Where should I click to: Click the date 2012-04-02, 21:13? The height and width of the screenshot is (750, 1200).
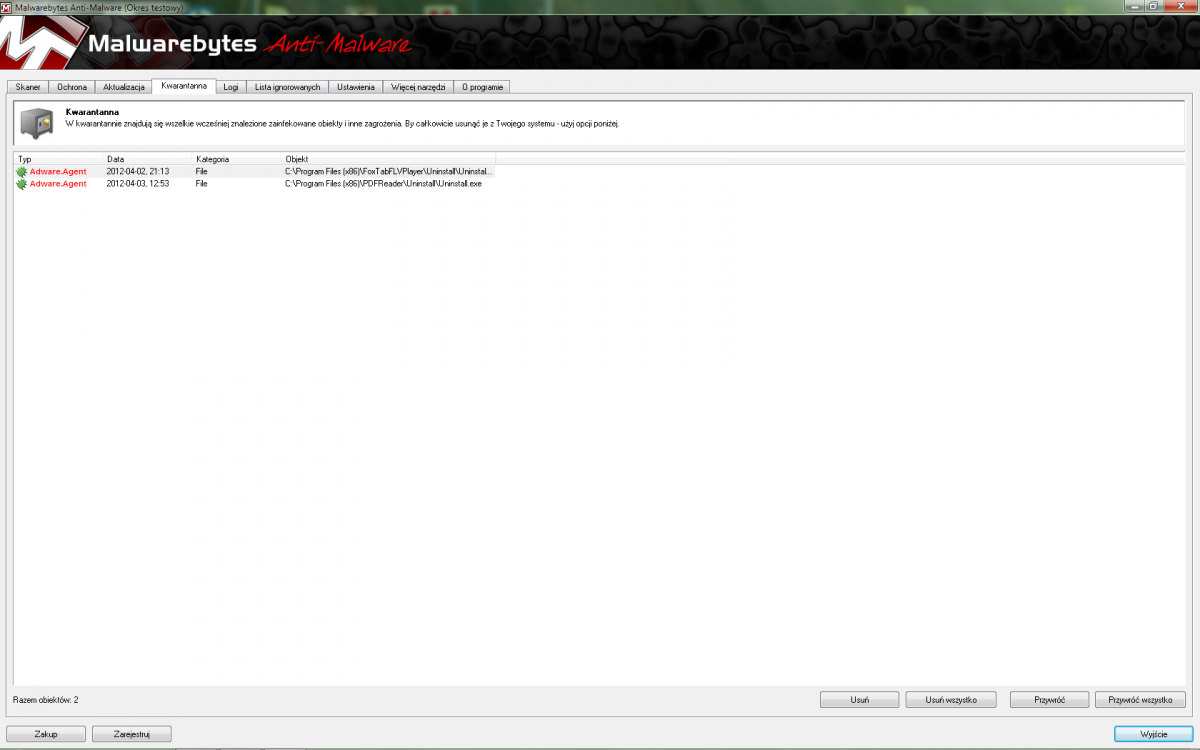tap(138, 172)
